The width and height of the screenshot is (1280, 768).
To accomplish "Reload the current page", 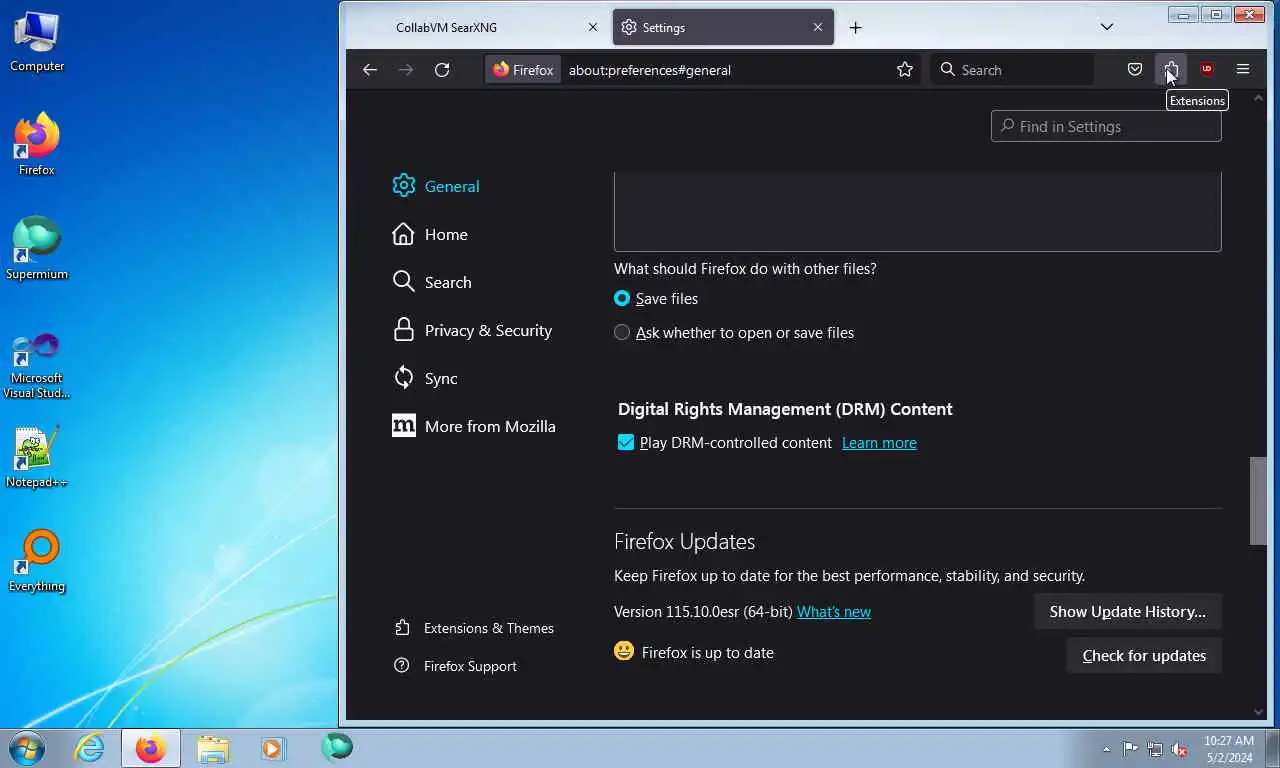I will [442, 70].
